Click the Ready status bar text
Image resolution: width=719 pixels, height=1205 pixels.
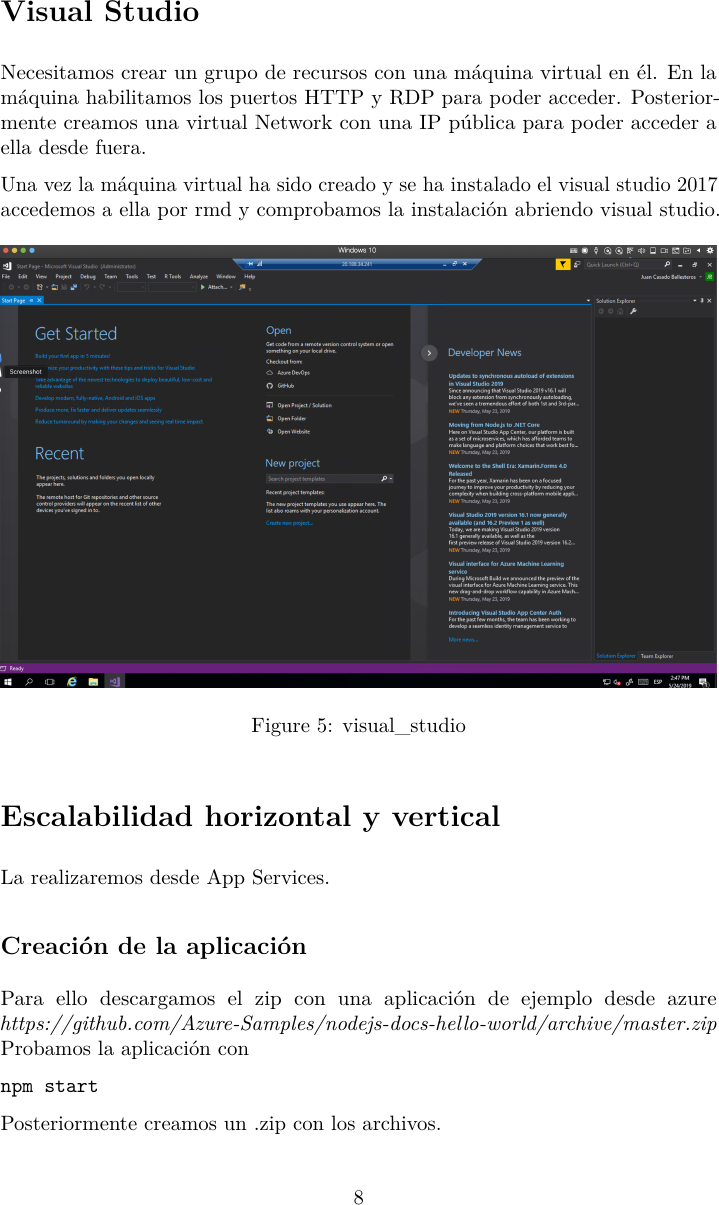(x=17, y=668)
